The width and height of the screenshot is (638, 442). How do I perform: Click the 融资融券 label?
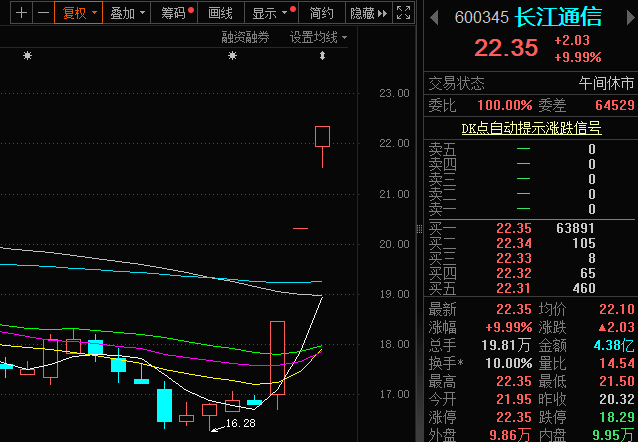pos(245,37)
